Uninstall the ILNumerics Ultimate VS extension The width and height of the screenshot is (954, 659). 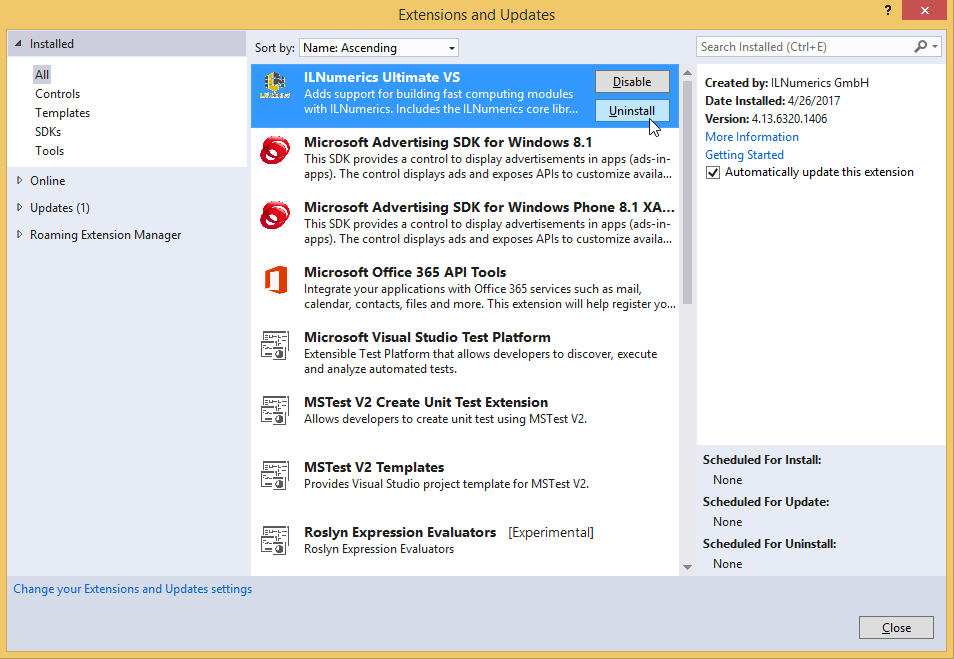632,111
